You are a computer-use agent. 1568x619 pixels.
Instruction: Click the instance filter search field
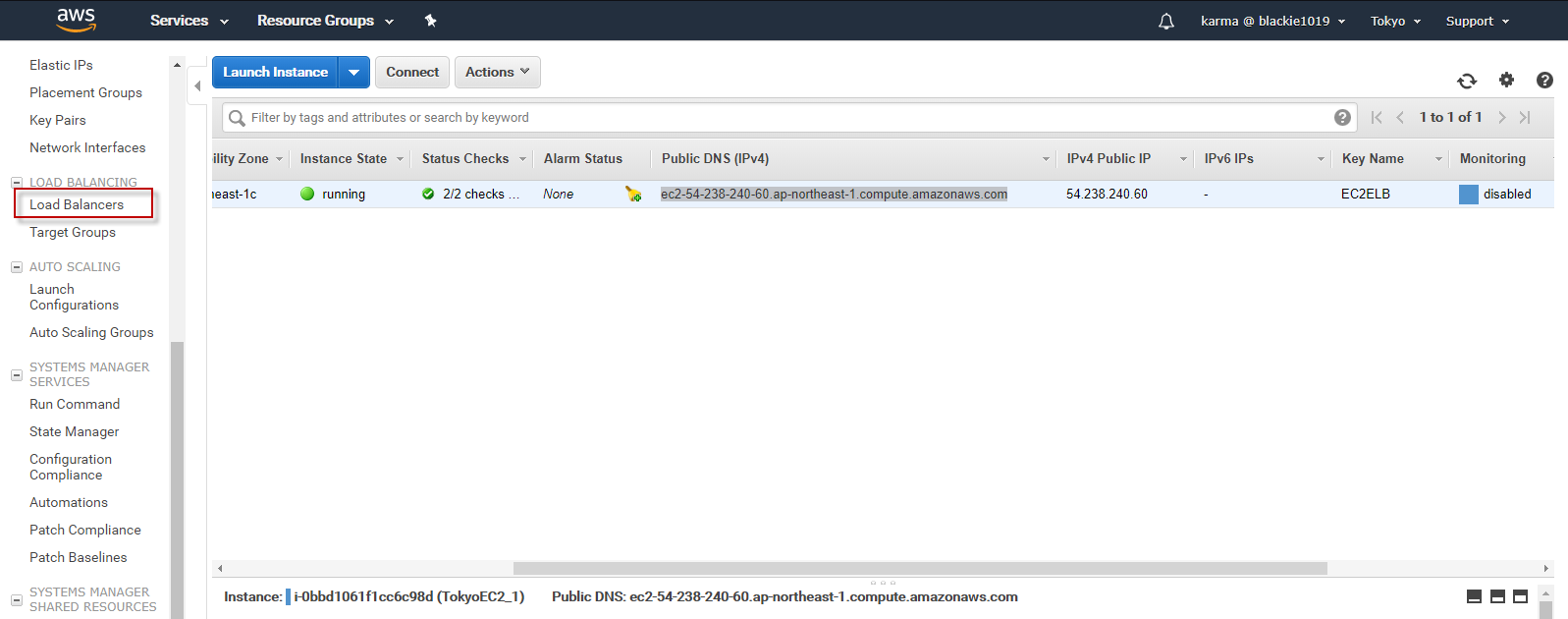785,118
